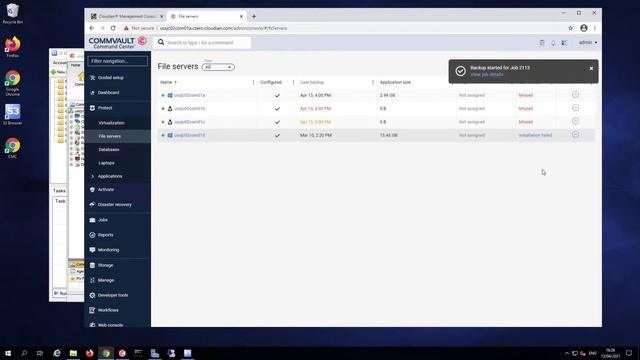Open Guided setup in the sidebar
Viewport: 640px width, 360px height.
(x=111, y=78)
